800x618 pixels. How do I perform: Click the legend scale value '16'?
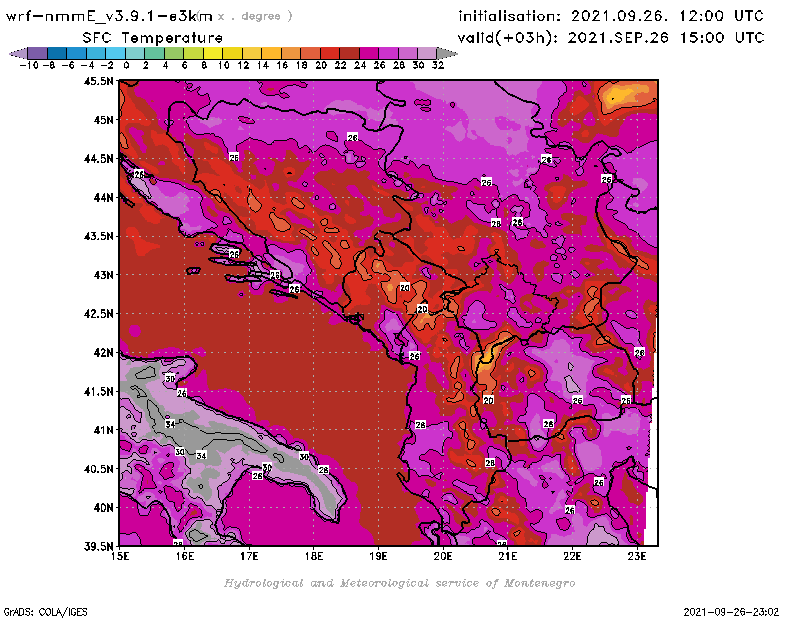pyautogui.click(x=282, y=66)
